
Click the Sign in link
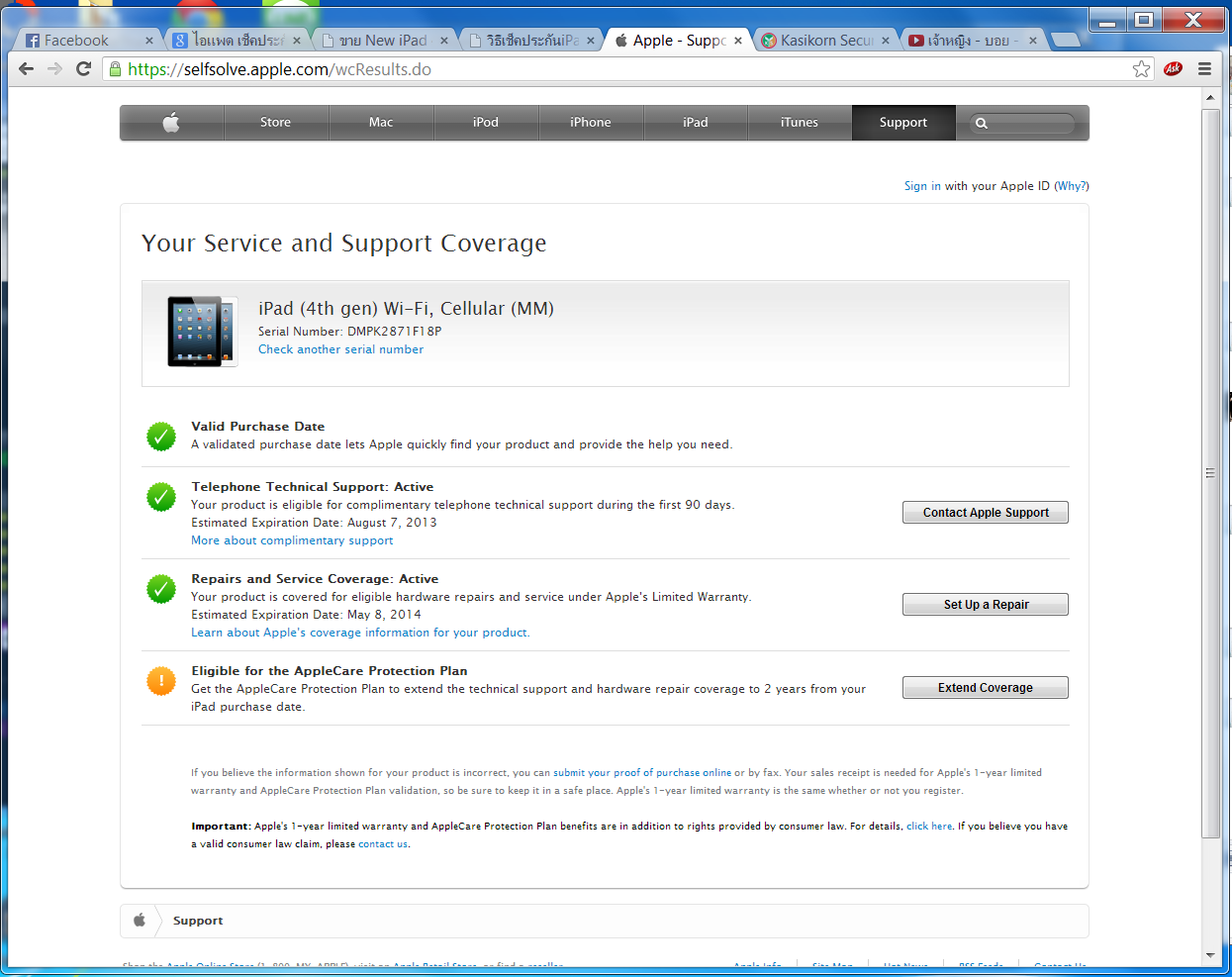point(922,186)
